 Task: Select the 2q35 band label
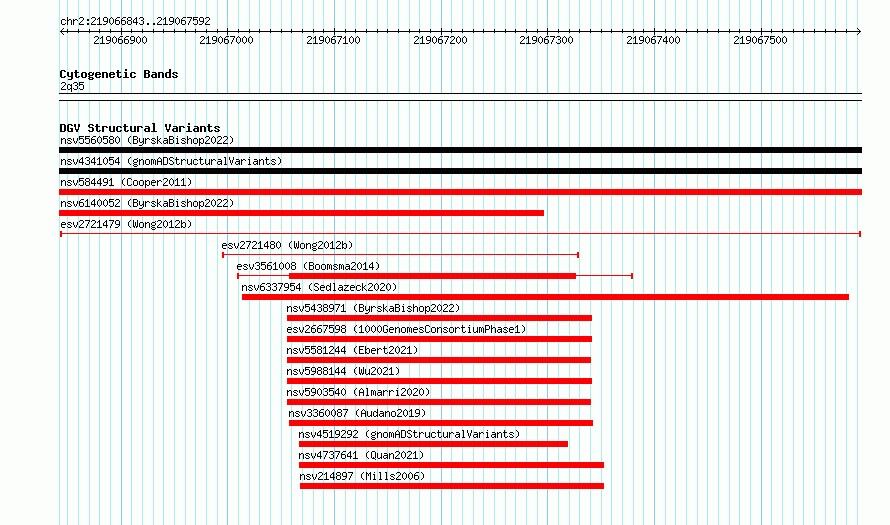72,86
